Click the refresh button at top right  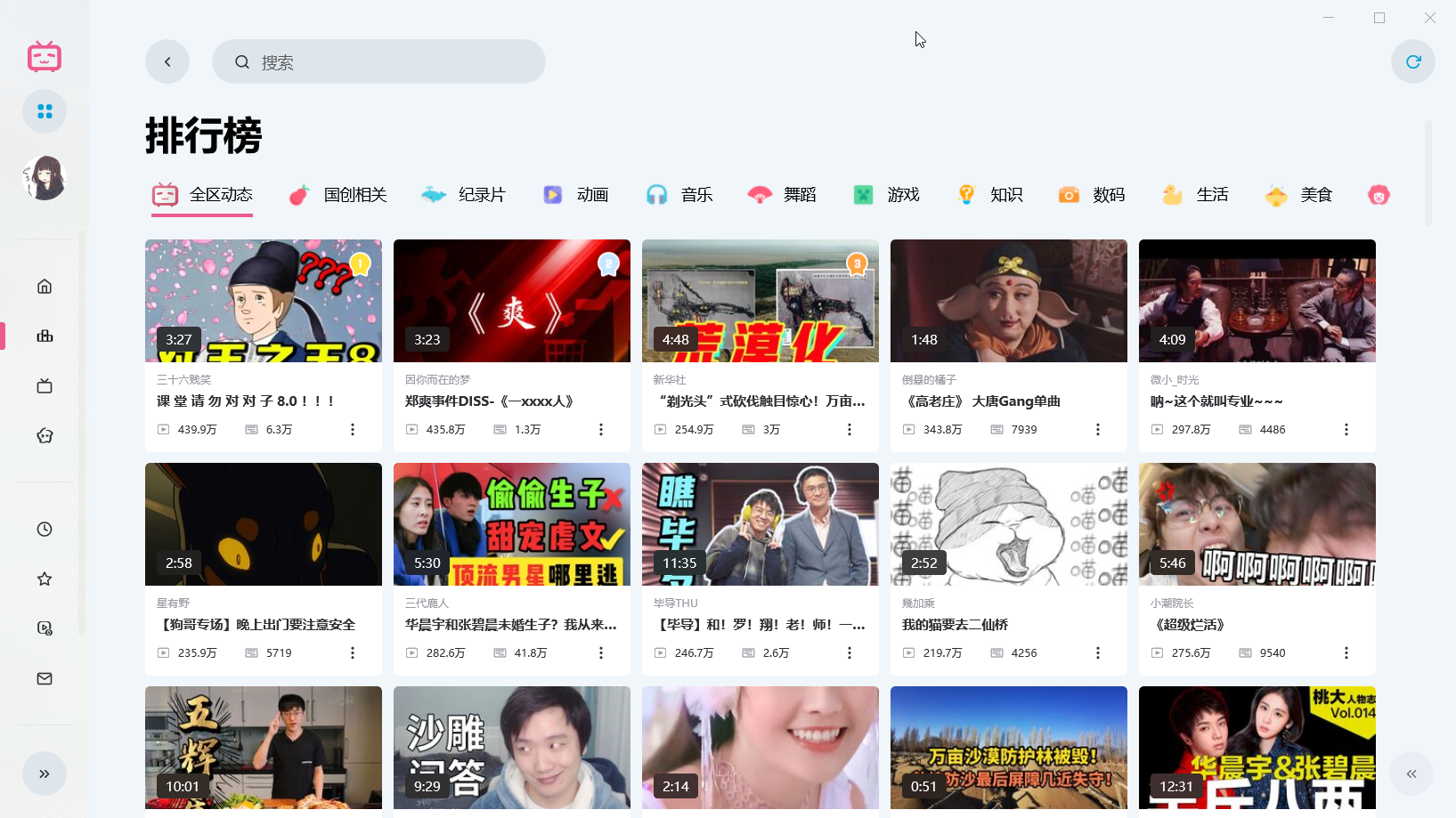click(x=1413, y=61)
